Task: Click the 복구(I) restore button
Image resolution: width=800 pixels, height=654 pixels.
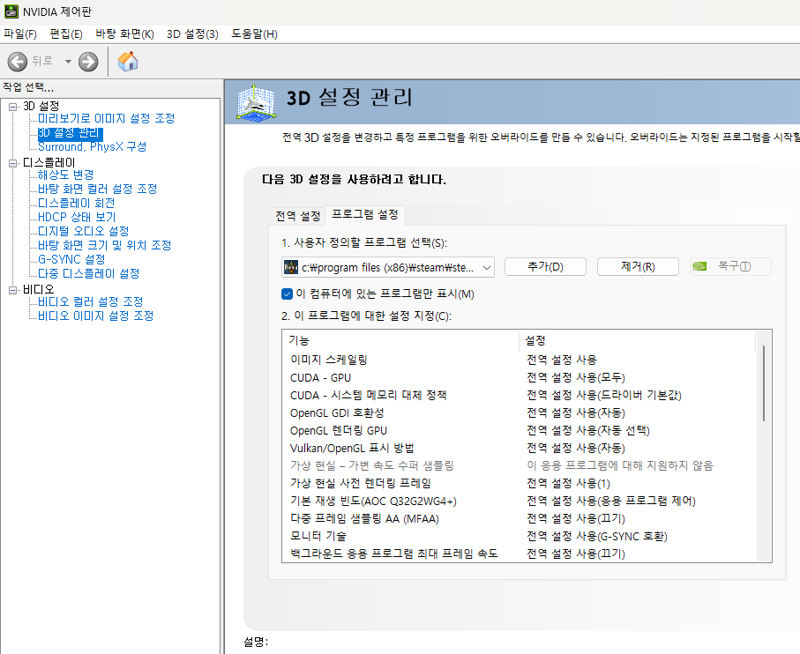Action: coord(731,267)
